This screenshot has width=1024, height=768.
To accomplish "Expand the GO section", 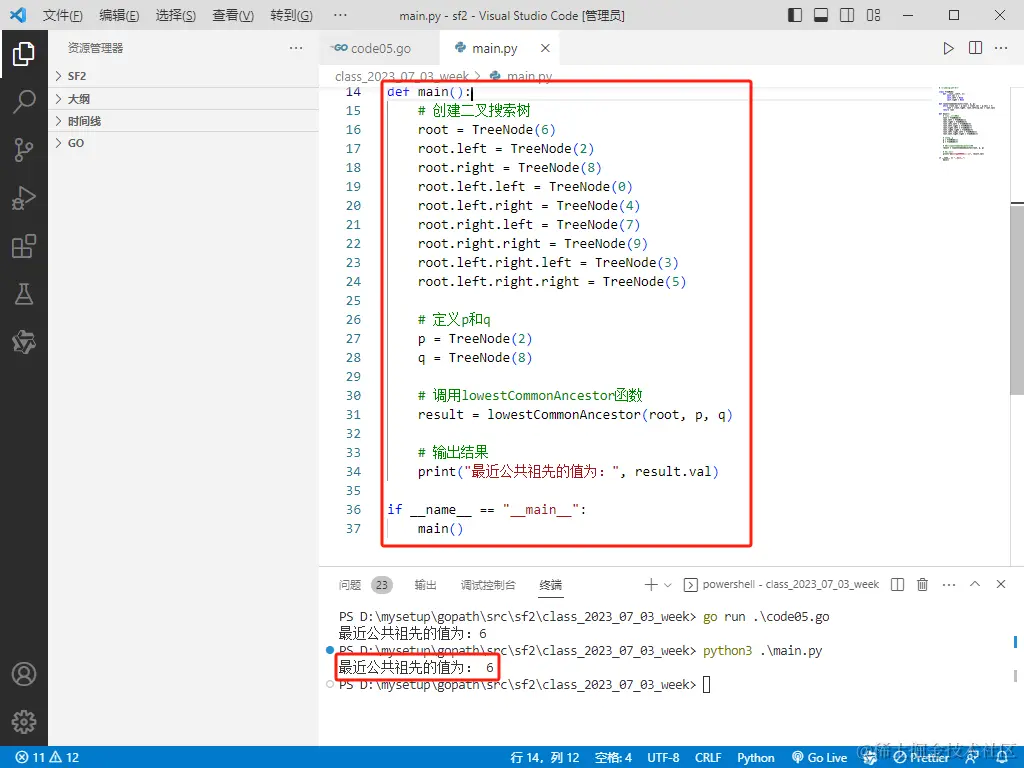I will coord(184,143).
